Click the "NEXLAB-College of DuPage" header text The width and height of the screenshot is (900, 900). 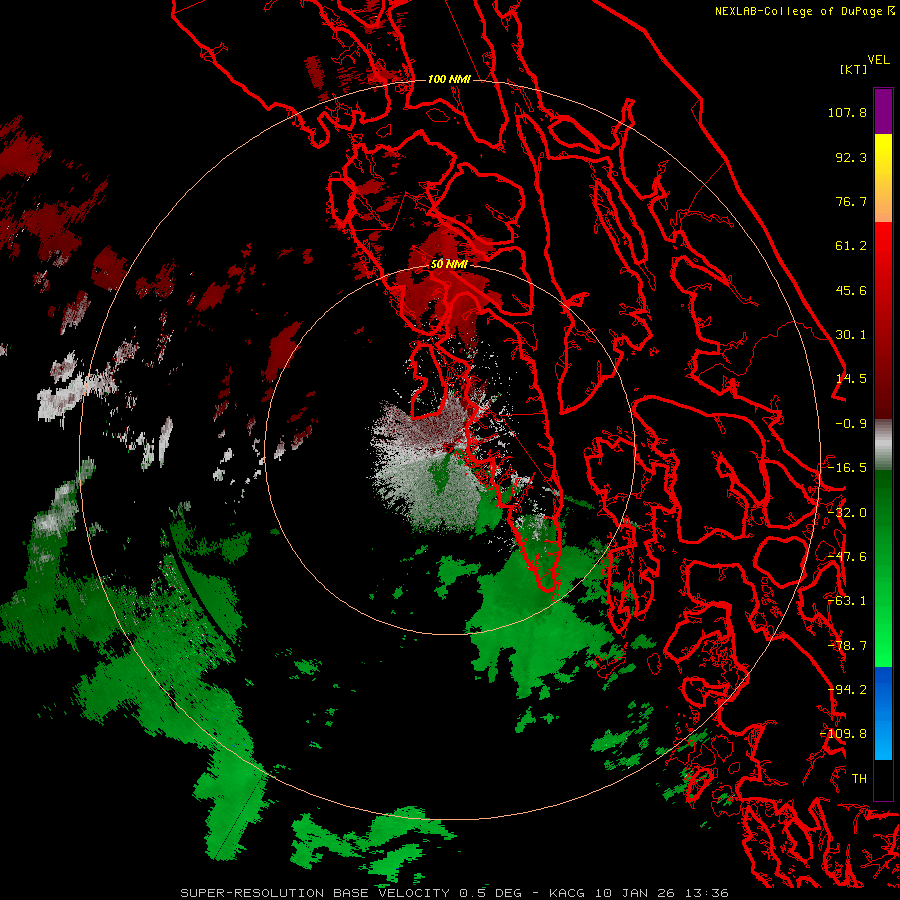tap(798, 11)
